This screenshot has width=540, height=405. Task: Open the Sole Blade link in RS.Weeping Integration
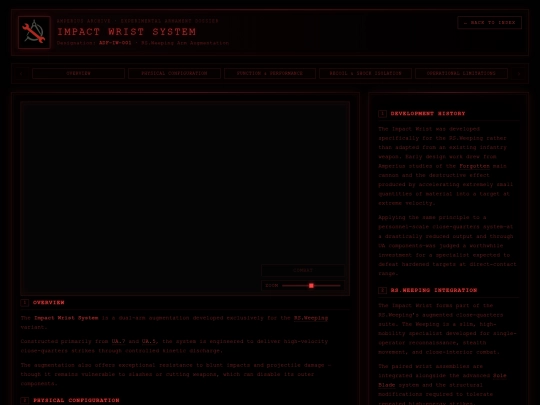[443, 380]
